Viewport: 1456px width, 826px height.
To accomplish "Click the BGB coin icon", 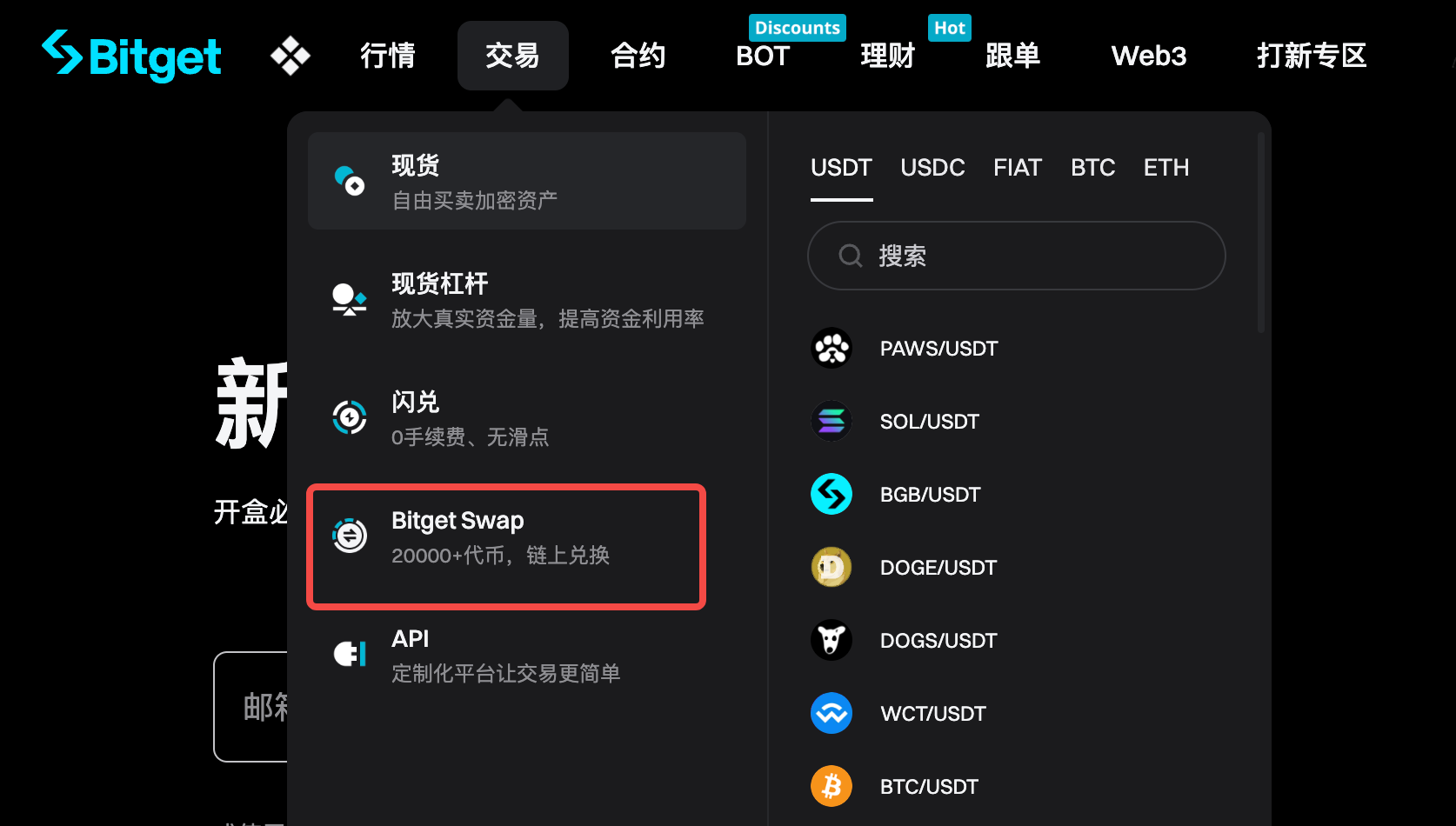I will tap(832, 495).
